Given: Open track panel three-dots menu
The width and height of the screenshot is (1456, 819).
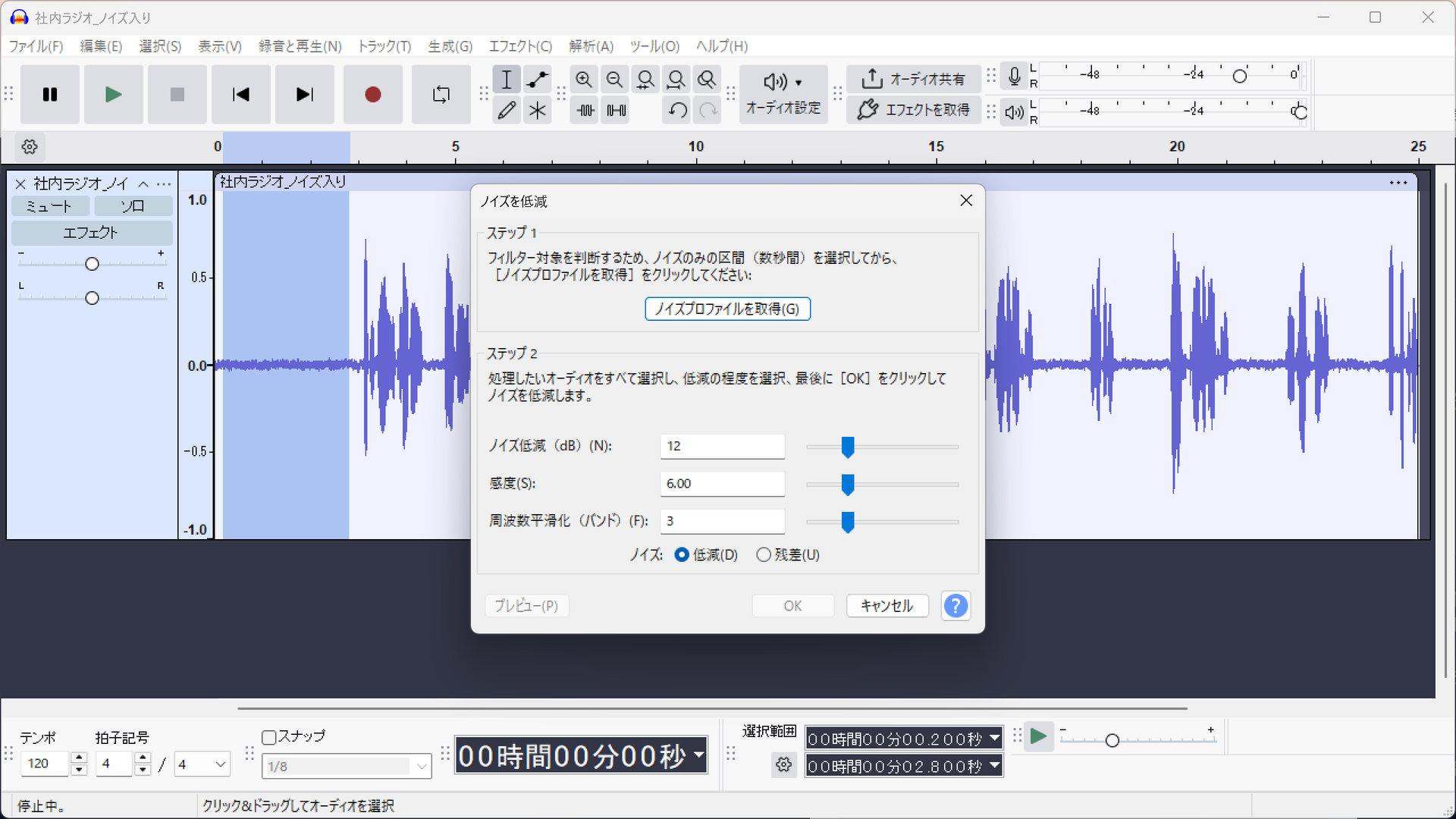Looking at the screenshot, I should pyautogui.click(x=164, y=184).
